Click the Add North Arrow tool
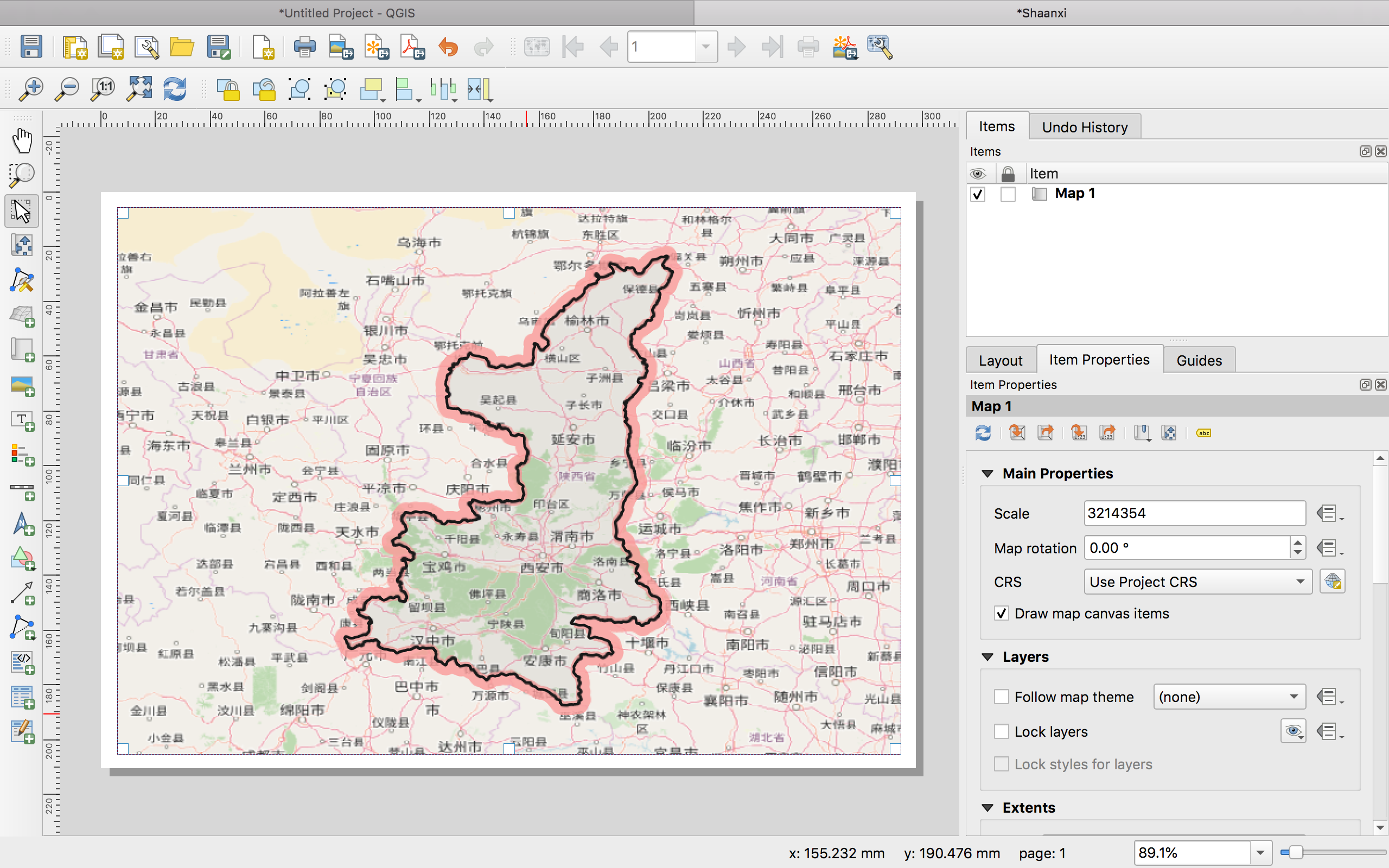1389x868 pixels. tap(22, 524)
